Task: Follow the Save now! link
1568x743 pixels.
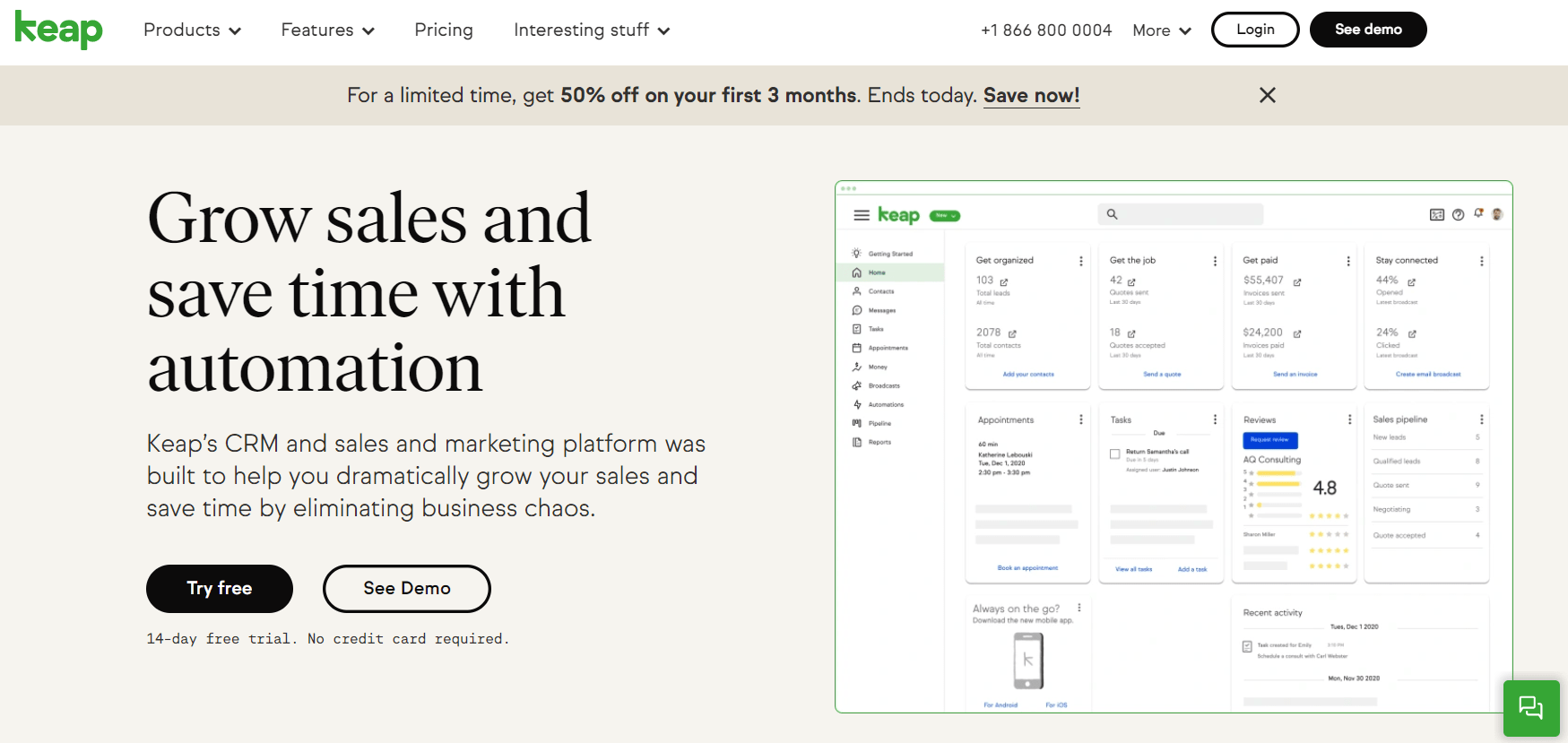Action: click(1032, 95)
